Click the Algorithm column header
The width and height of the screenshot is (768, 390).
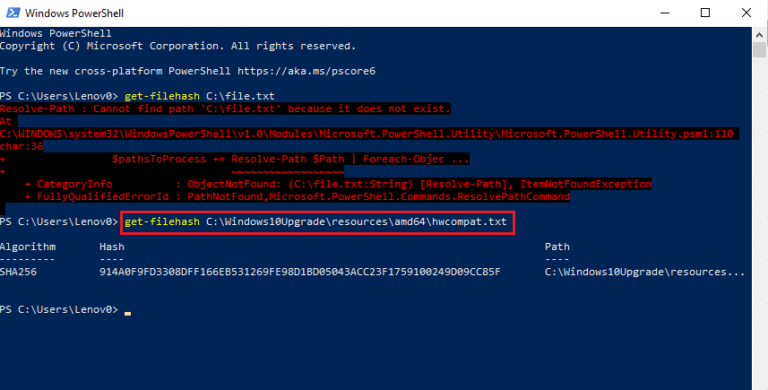(28, 247)
